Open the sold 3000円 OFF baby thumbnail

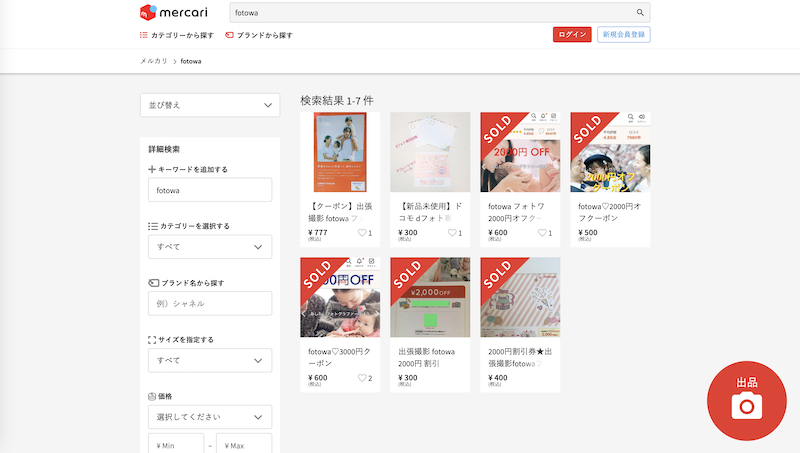(x=340, y=297)
